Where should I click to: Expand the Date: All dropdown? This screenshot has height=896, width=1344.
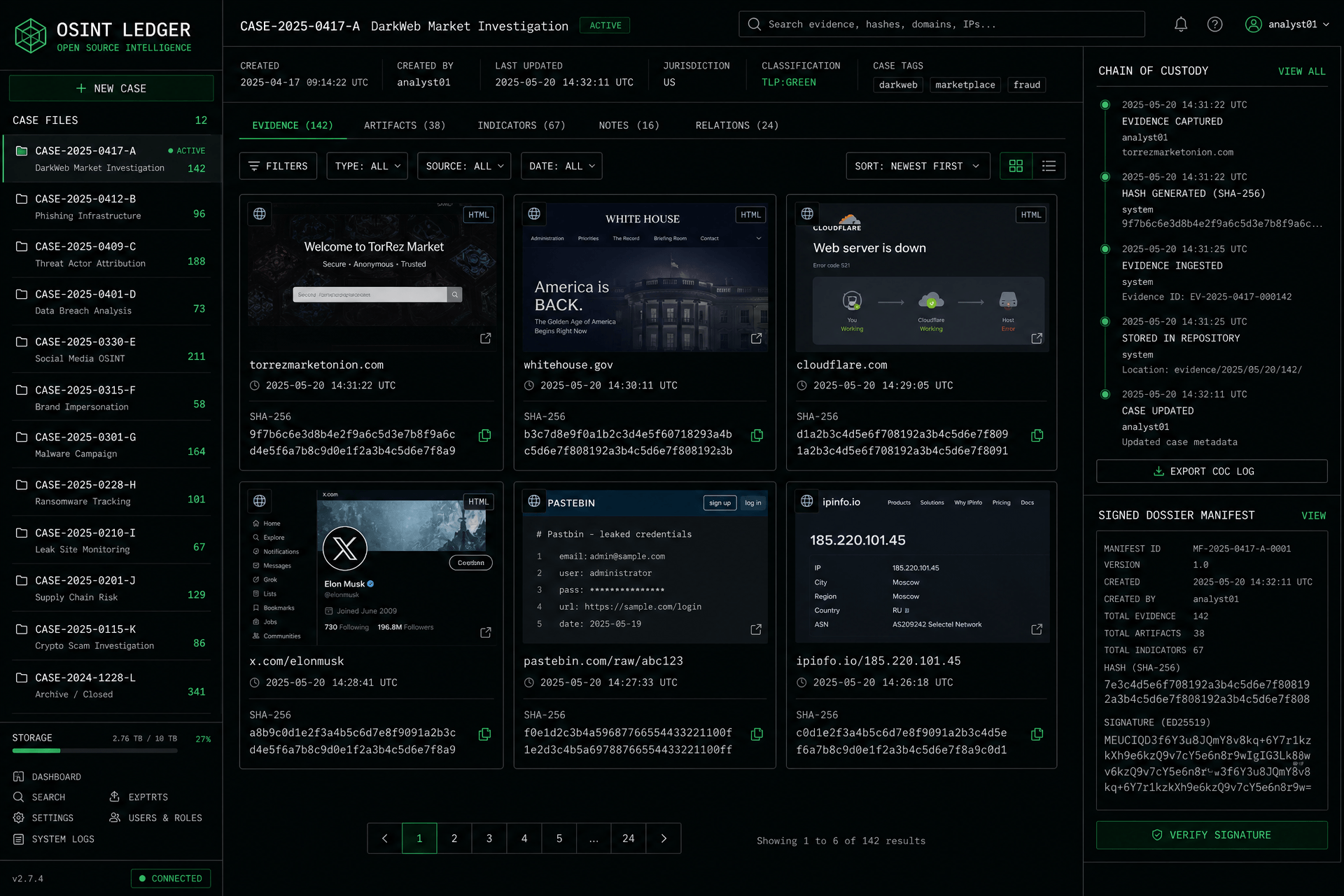tap(561, 166)
